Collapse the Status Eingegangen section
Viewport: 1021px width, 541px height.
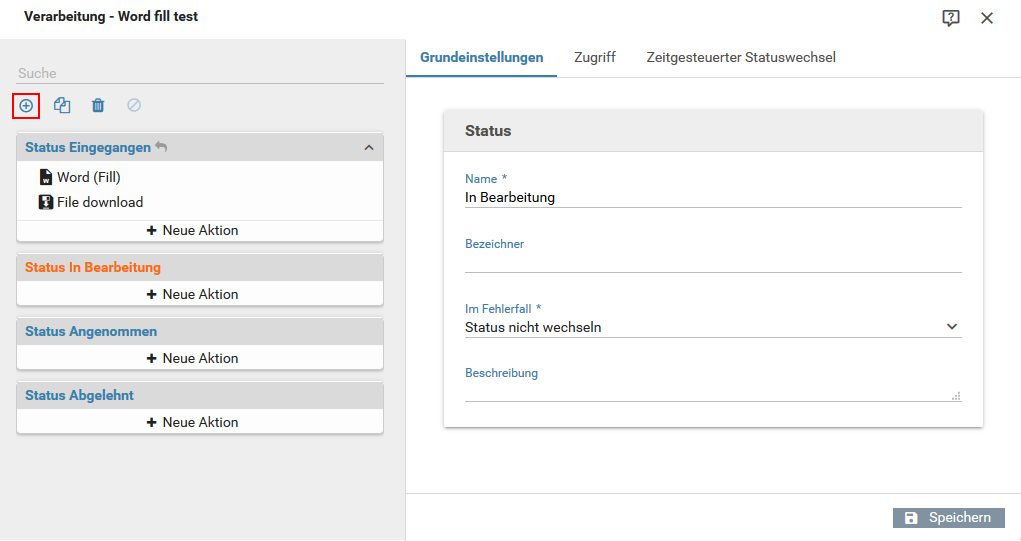coord(369,148)
